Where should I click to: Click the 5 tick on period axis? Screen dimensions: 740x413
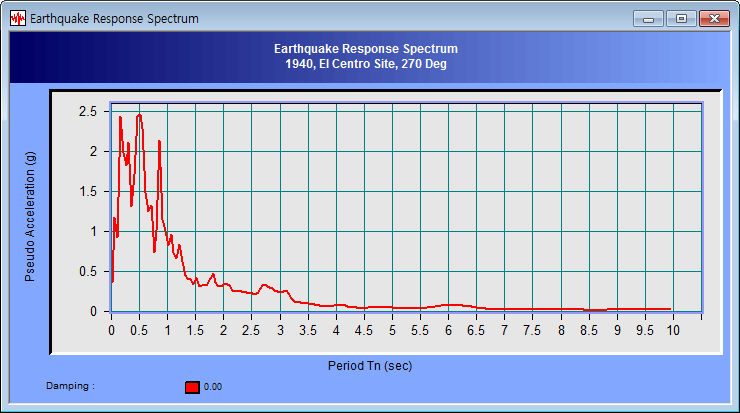(392, 331)
